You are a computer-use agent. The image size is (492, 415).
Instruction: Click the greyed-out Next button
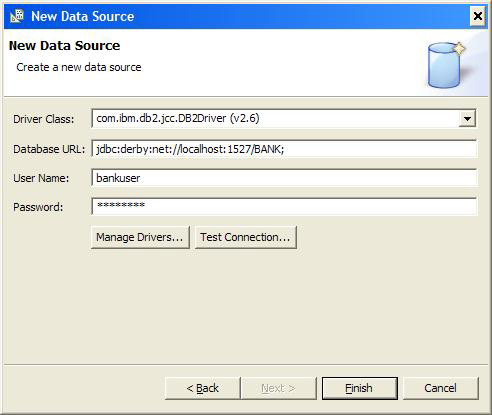(278, 388)
